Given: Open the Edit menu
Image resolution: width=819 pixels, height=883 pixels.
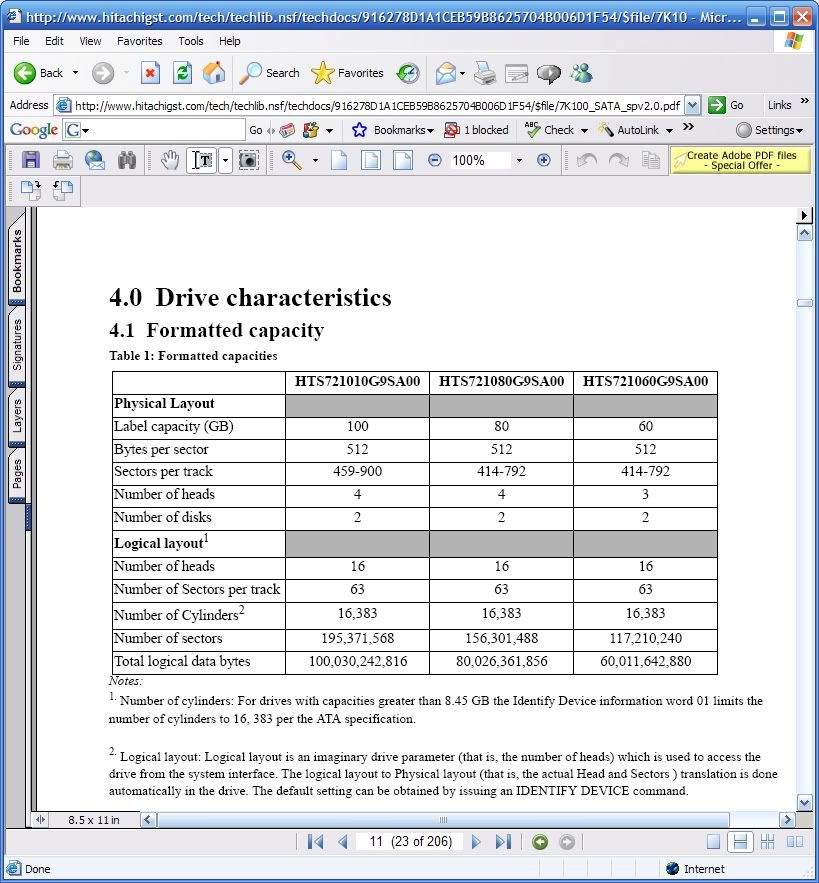Looking at the screenshot, I should [54, 41].
